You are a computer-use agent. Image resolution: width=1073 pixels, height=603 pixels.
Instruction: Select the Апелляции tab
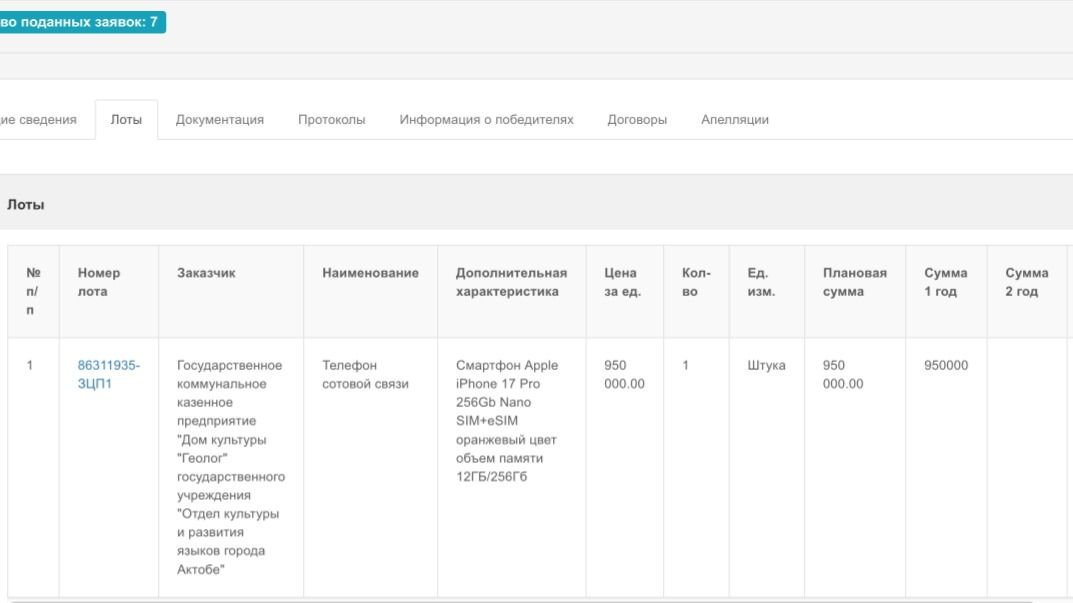point(734,120)
